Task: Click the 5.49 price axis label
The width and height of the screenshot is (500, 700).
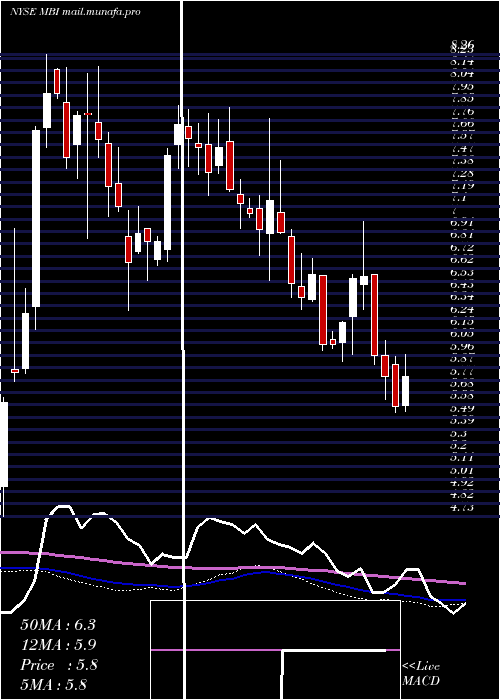Action: pyautogui.click(x=462, y=409)
